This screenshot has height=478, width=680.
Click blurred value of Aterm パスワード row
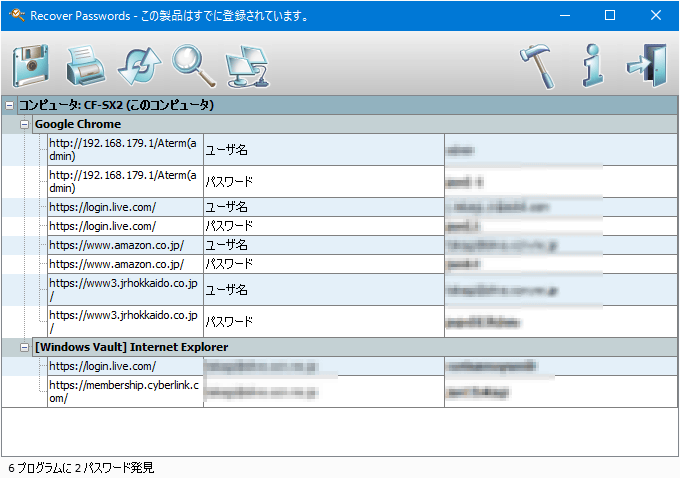464,182
